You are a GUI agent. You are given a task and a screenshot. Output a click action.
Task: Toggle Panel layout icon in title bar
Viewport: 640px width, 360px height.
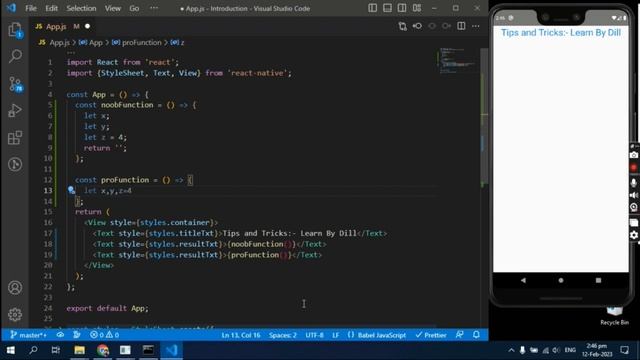387,8
